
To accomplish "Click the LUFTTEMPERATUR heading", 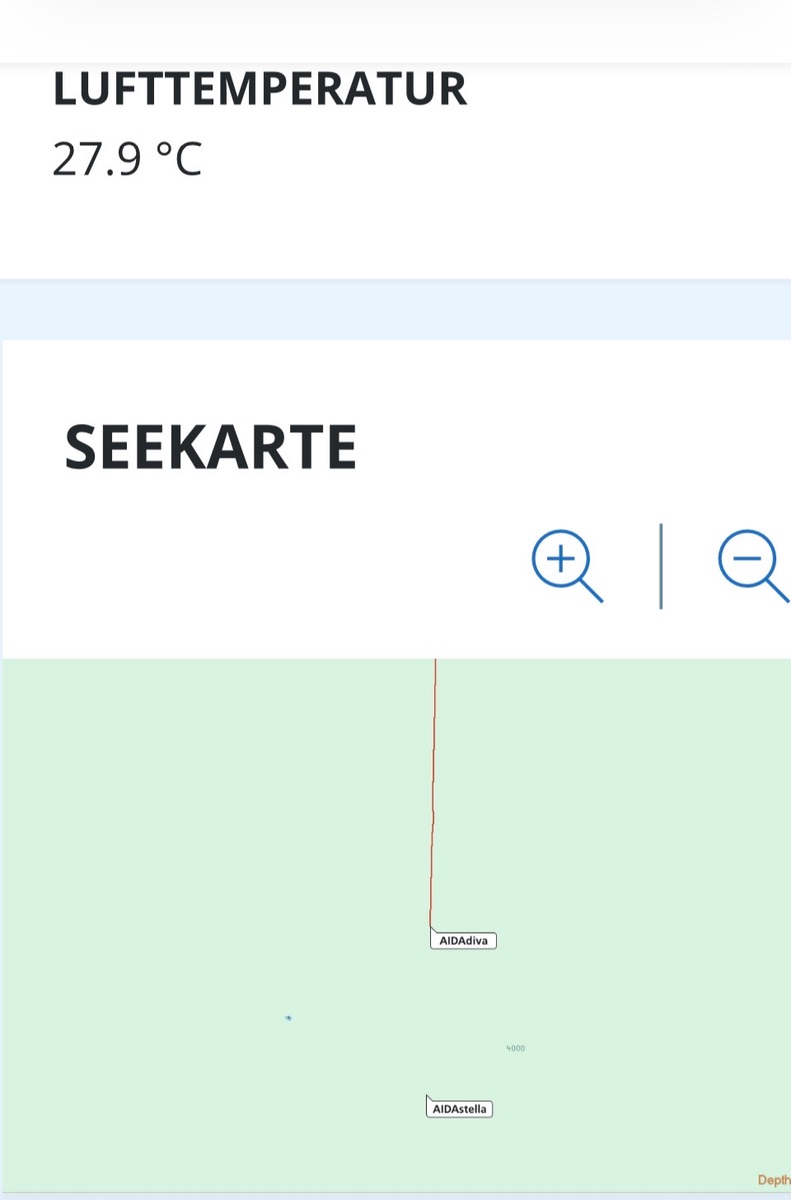I will click(259, 89).
